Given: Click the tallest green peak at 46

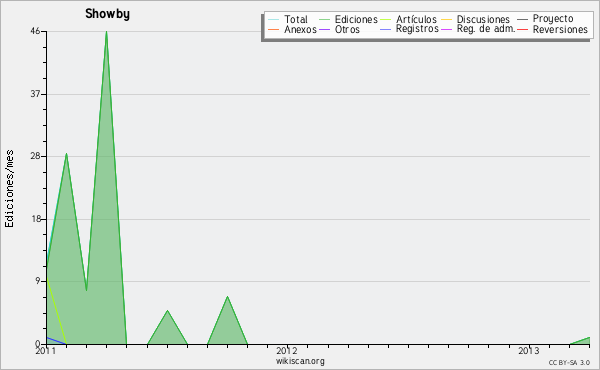Looking at the screenshot, I should pyautogui.click(x=106, y=33).
